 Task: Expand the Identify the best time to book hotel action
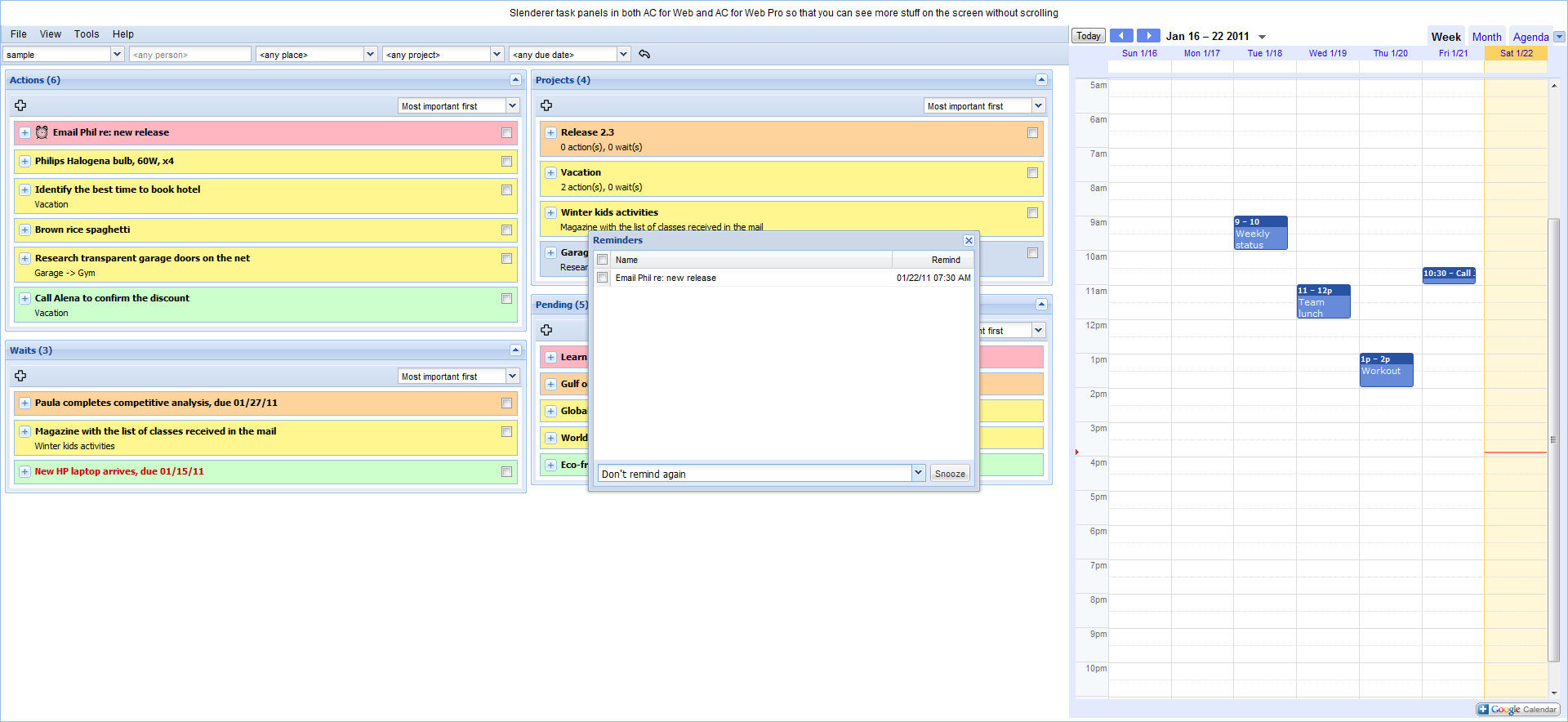click(x=24, y=189)
